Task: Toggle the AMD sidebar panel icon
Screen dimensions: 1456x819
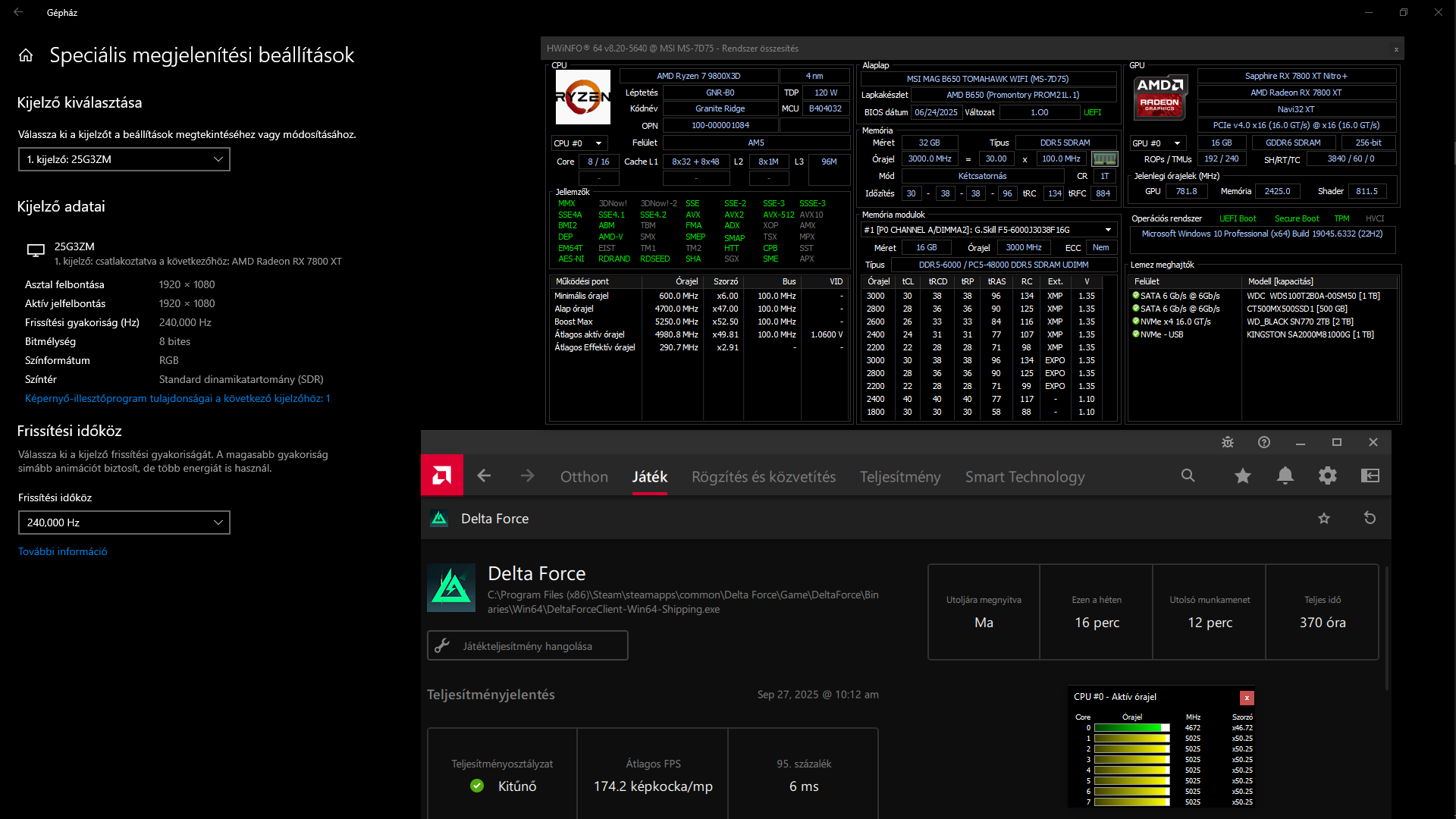Action: (x=1370, y=475)
